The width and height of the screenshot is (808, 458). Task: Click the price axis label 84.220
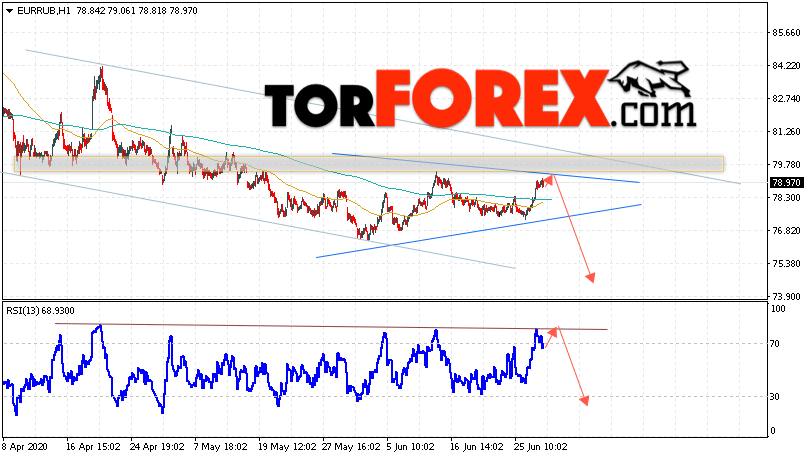pos(786,66)
